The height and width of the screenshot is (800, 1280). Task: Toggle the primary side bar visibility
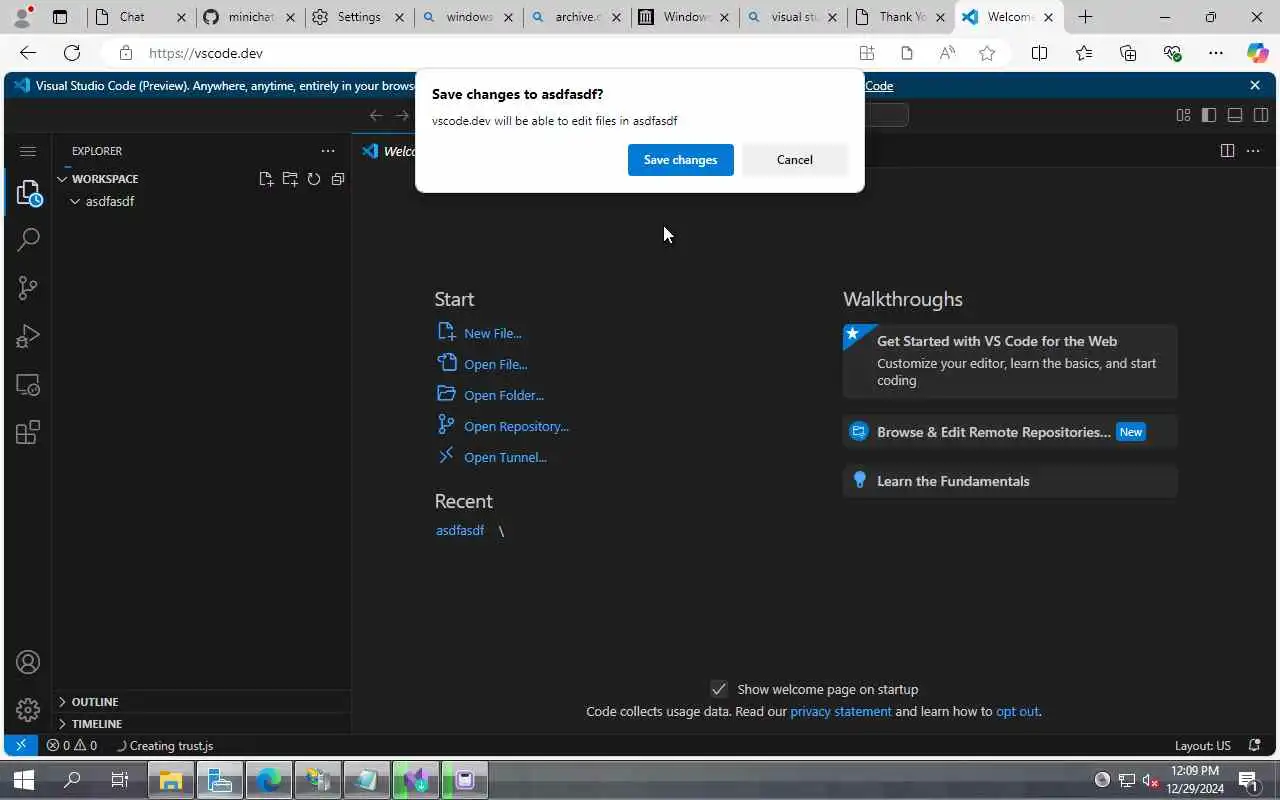[1209, 115]
